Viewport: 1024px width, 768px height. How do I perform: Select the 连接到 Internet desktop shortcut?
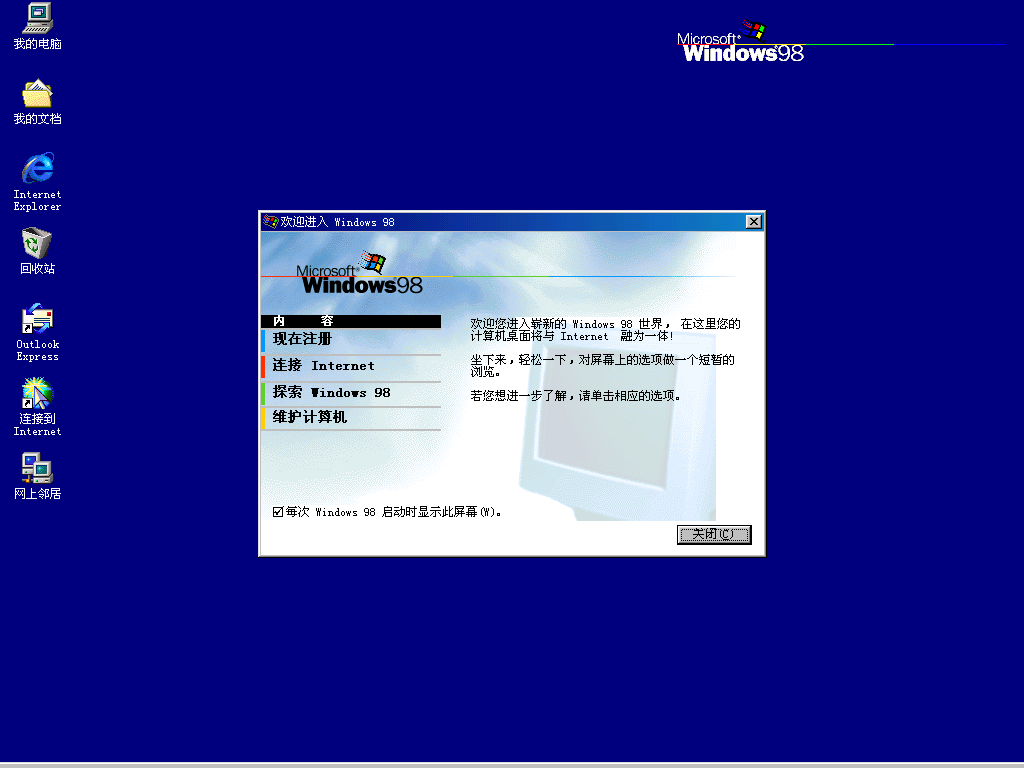[x=37, y=394]
